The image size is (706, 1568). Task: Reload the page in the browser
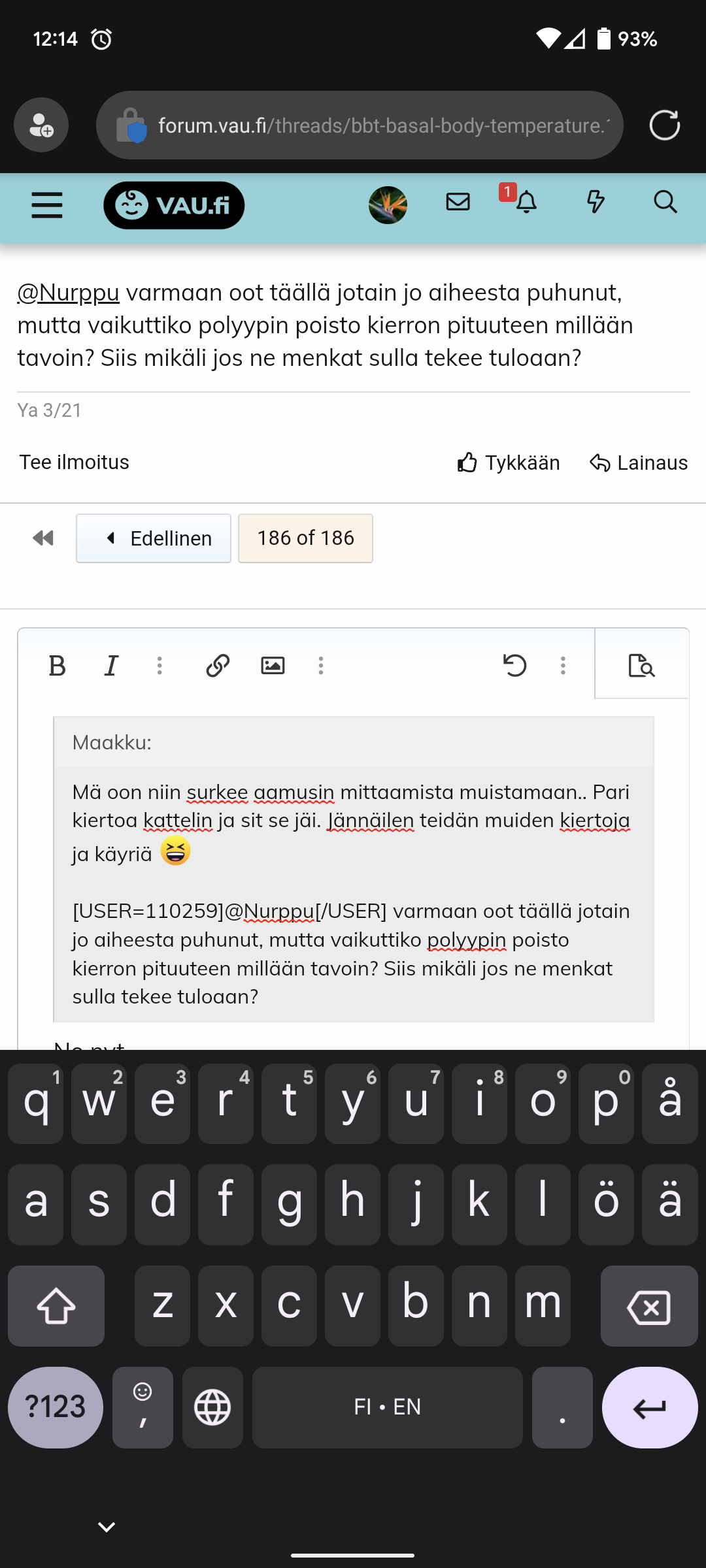click(x=665, y=125)
